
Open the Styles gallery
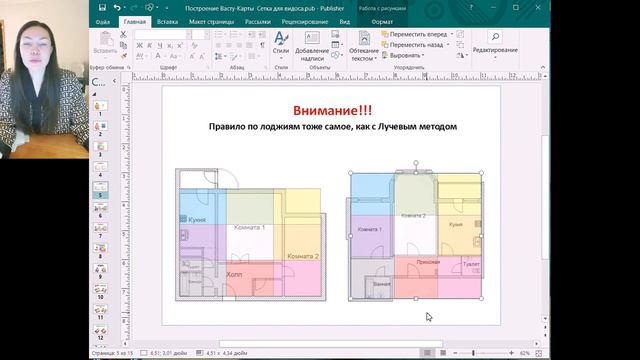point(281,46)
